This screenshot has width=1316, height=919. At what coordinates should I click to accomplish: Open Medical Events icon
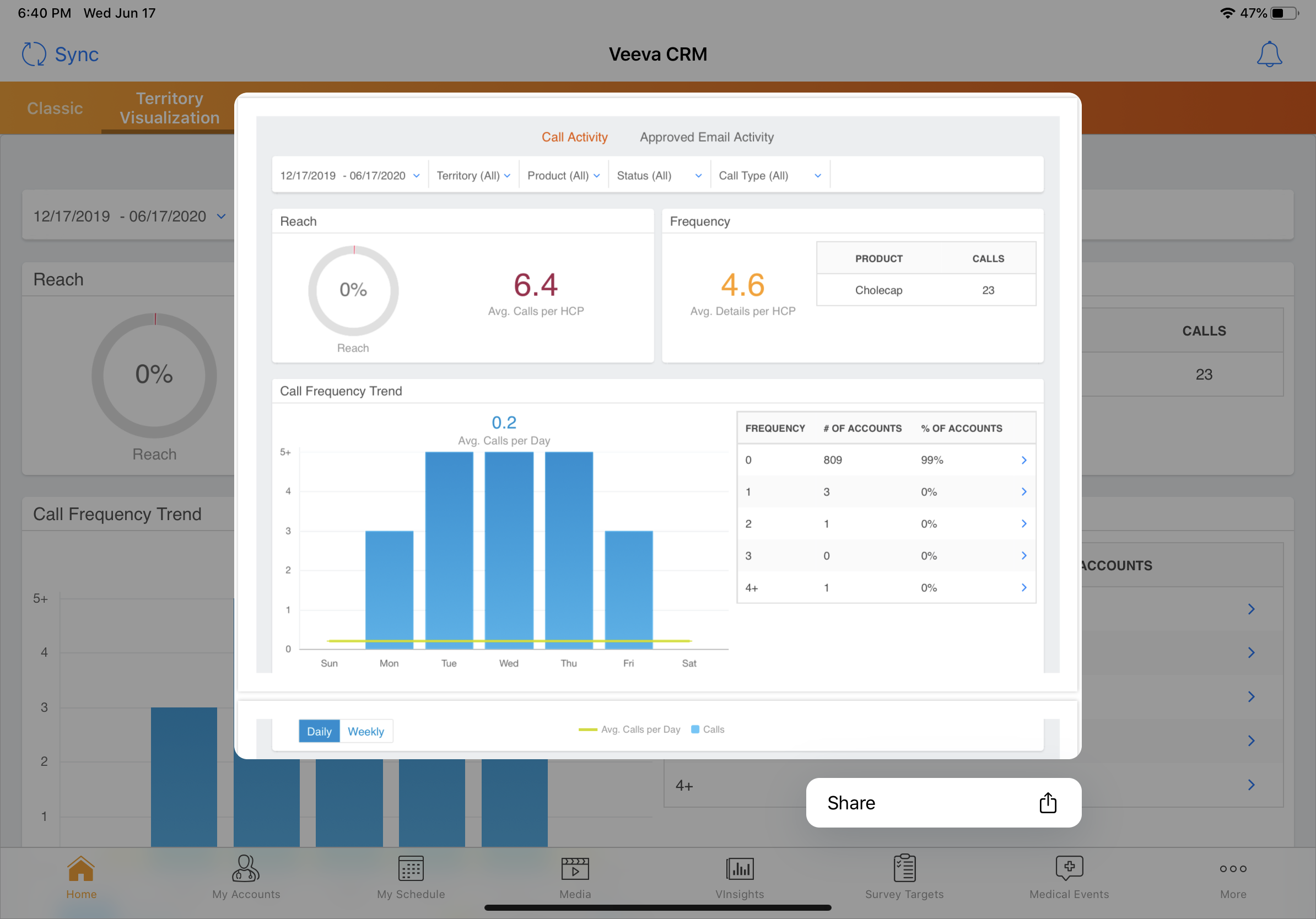point(1069,868)
